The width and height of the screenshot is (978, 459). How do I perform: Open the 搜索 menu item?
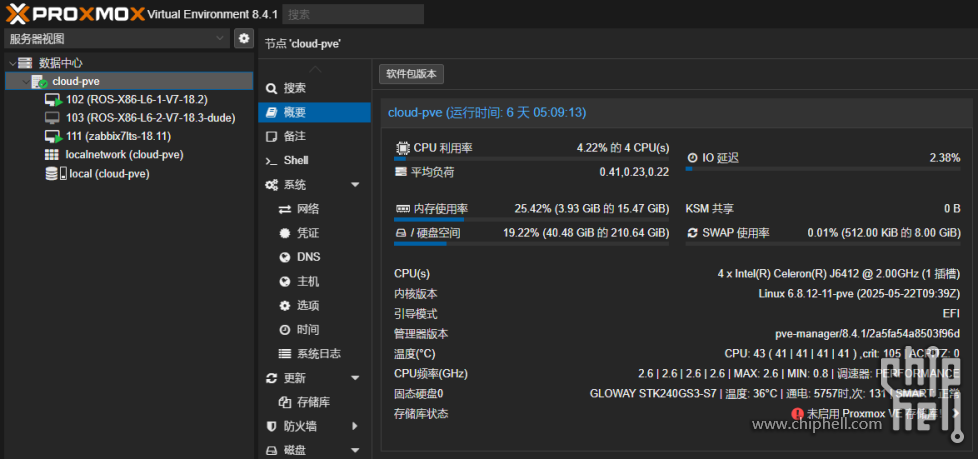tap(314, 89)
